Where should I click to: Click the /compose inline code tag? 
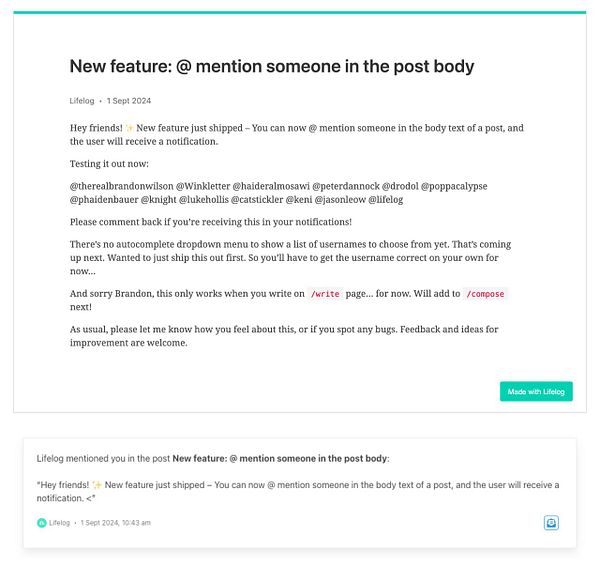(x=485, y=294)
